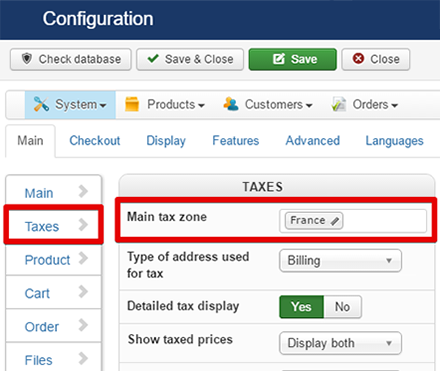
Task: Set Detailed tax display to No
Action: point(342,307)
